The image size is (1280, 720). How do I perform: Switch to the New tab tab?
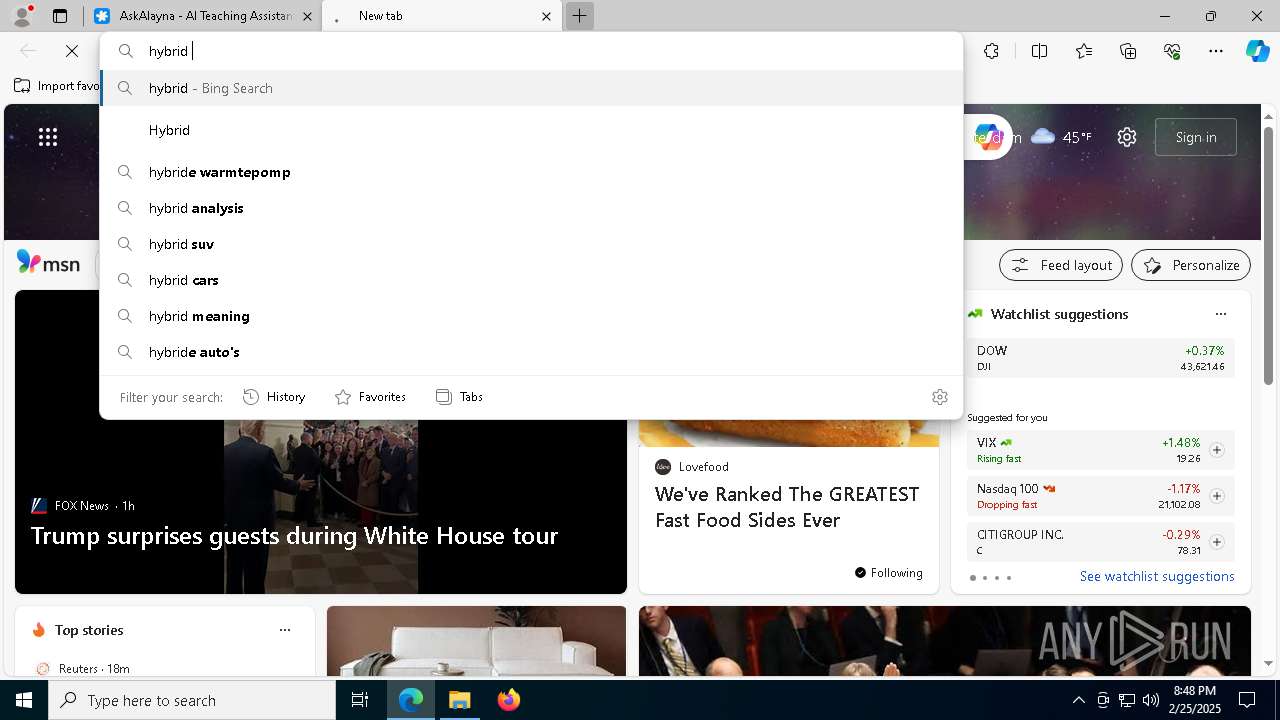coord(441,16)
